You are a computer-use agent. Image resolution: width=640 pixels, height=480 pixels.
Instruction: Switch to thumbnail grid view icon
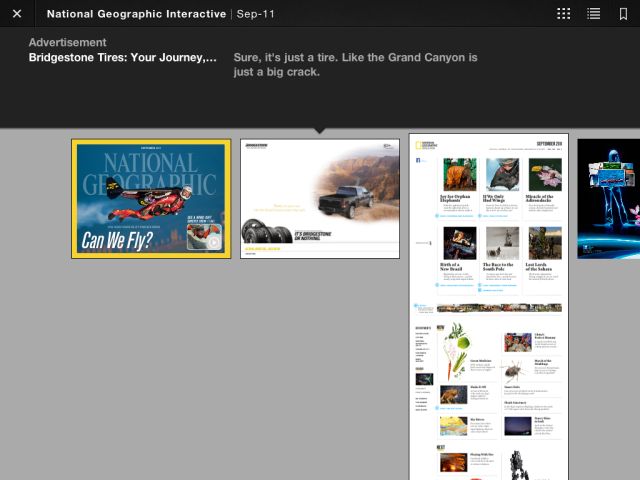pos(564,14)
